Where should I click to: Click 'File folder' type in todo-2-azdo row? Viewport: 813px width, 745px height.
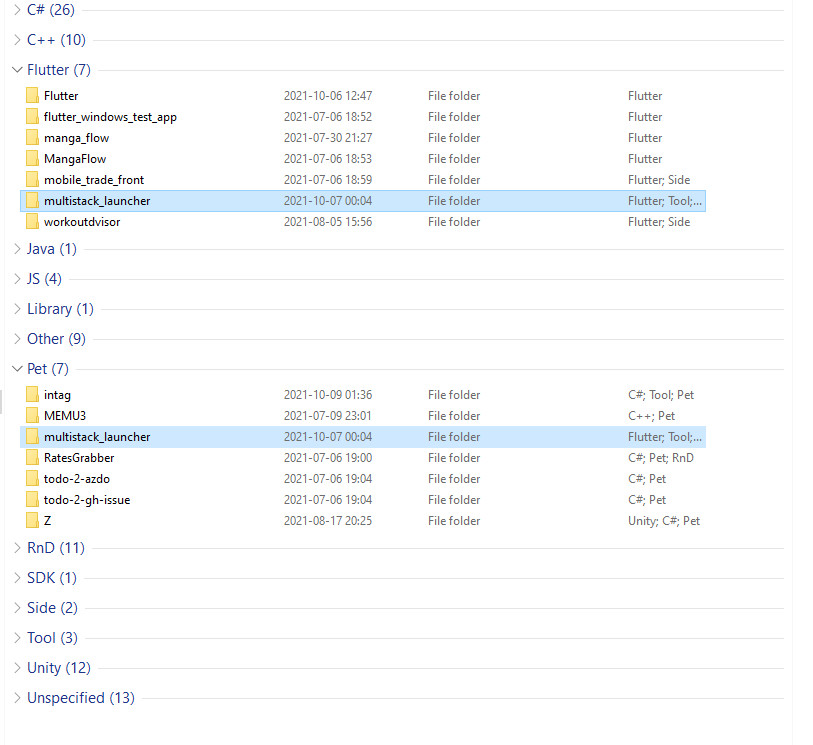pos(454,479)
